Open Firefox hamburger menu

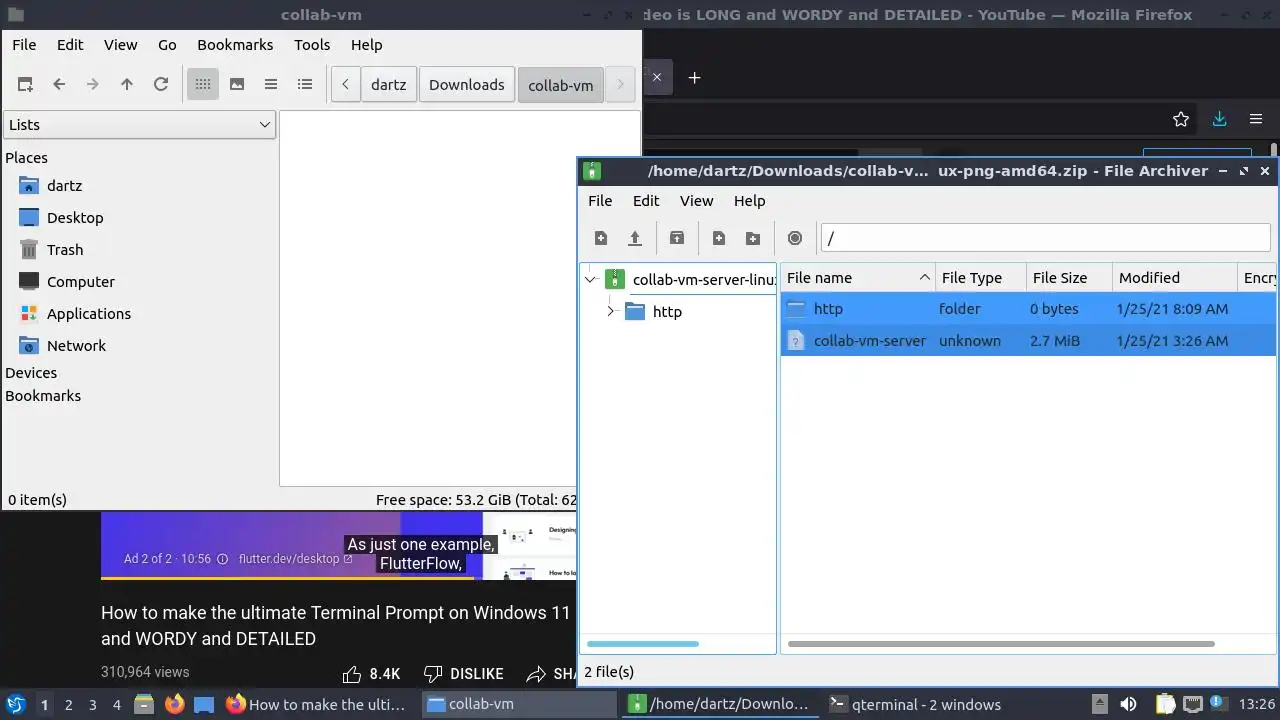point(1256,119)
